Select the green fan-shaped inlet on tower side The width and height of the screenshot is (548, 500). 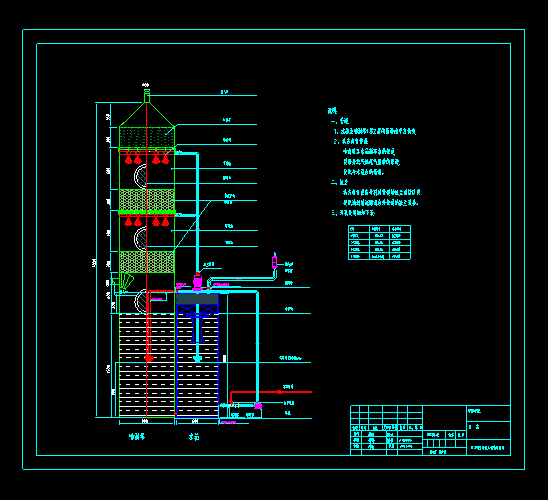(x=126, y=281)
